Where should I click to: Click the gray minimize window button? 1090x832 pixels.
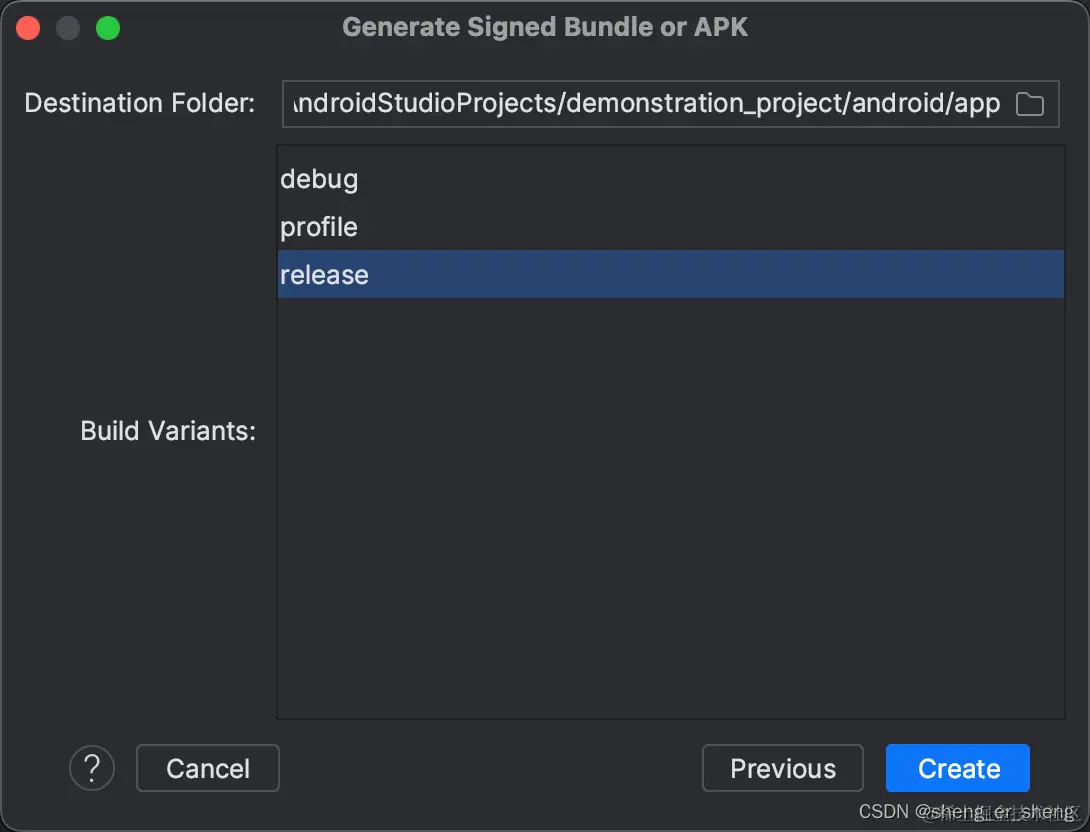pos(68,28)
